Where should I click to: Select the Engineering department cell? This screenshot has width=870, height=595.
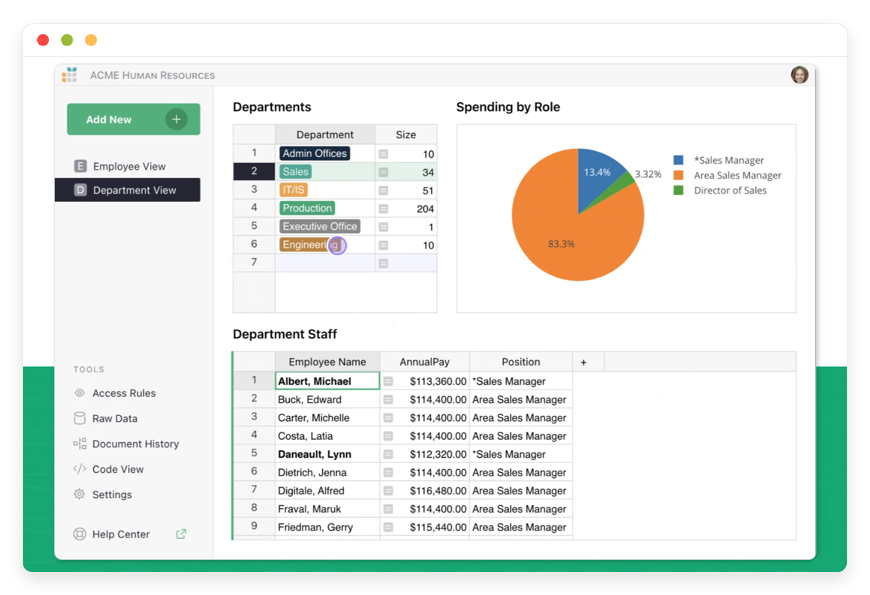click(x=325, y=245)
